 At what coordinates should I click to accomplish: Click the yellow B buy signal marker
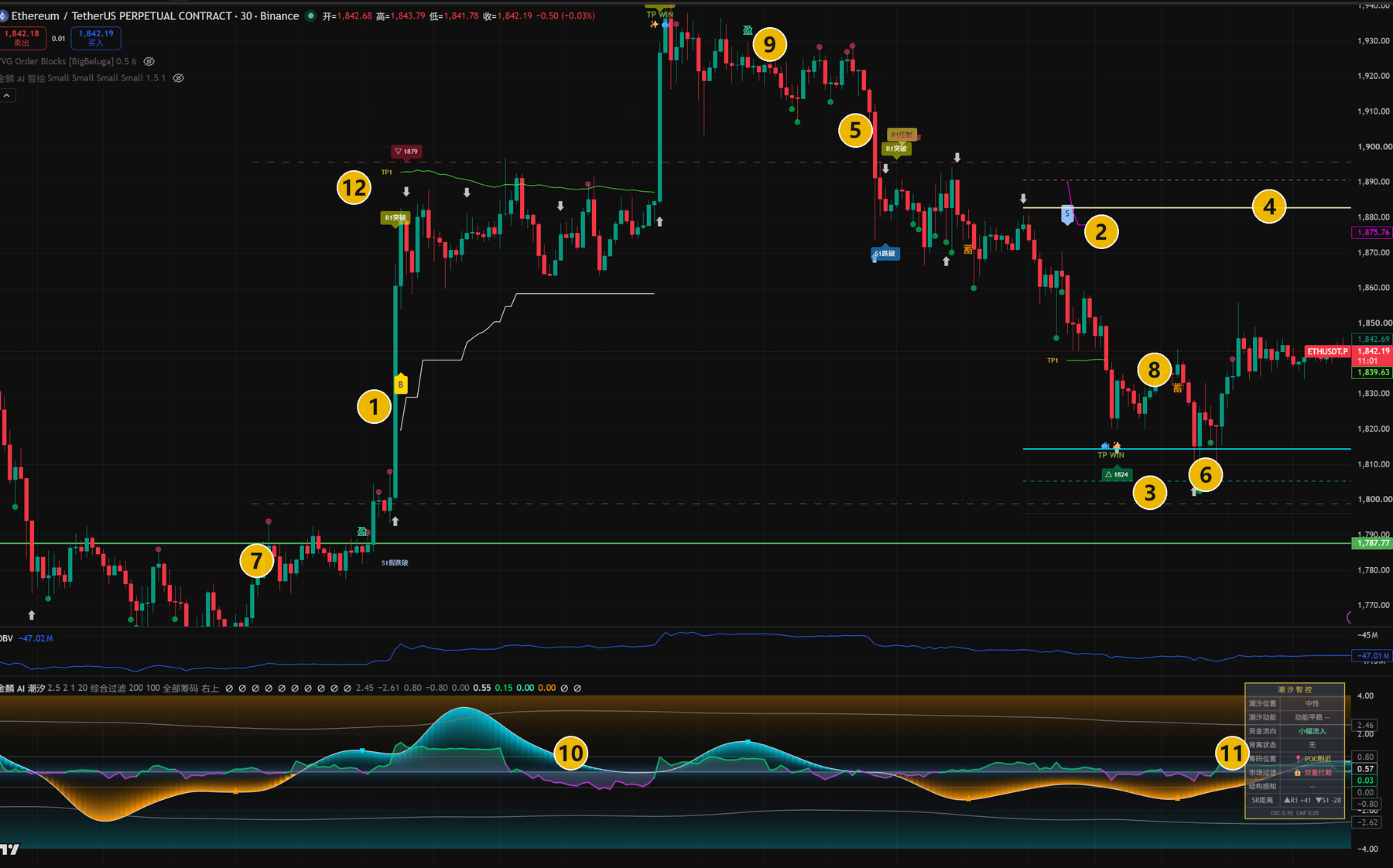[x=401, y=384]
